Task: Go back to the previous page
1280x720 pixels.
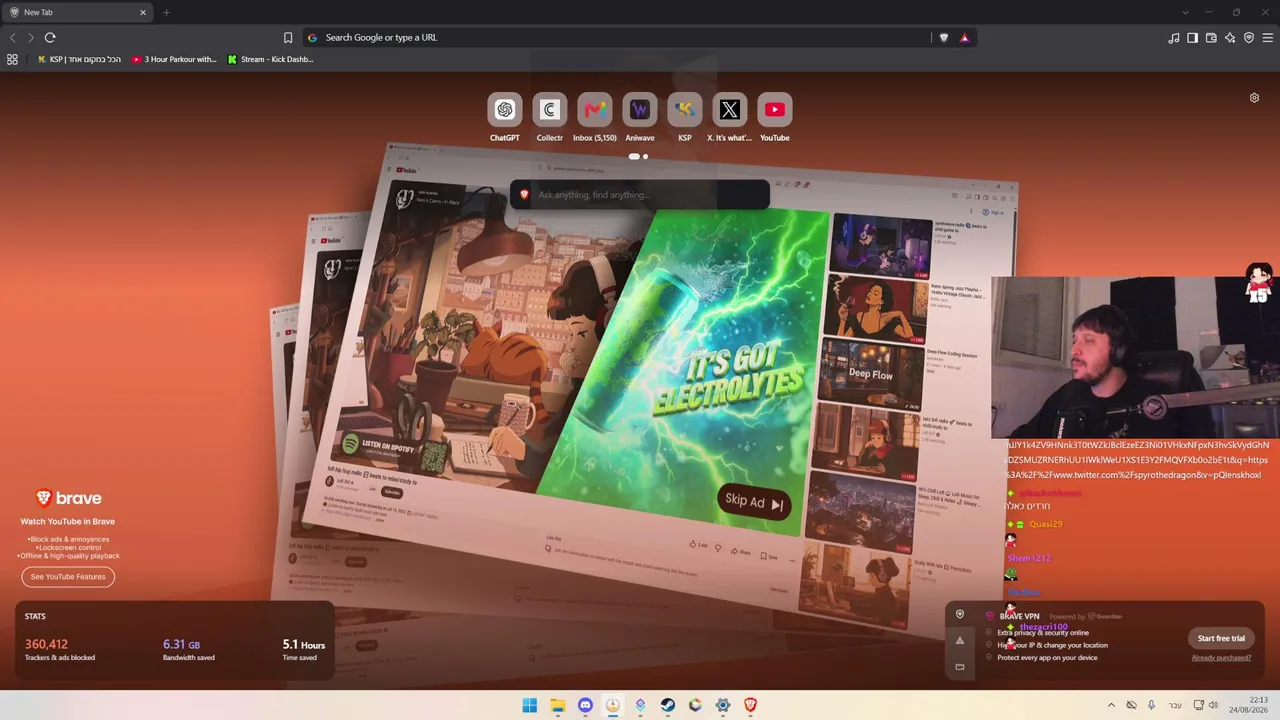Action: (12, 38)
